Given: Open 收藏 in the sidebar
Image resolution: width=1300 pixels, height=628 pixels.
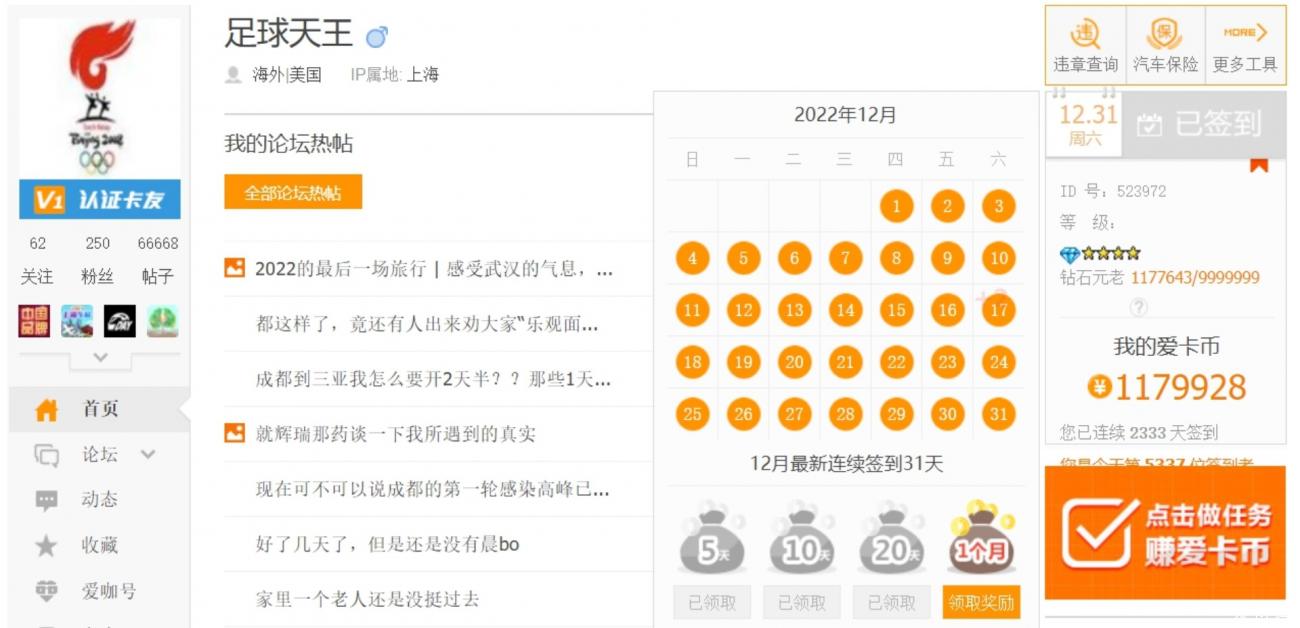Looking at the screenshot, I should click(99, 545).
